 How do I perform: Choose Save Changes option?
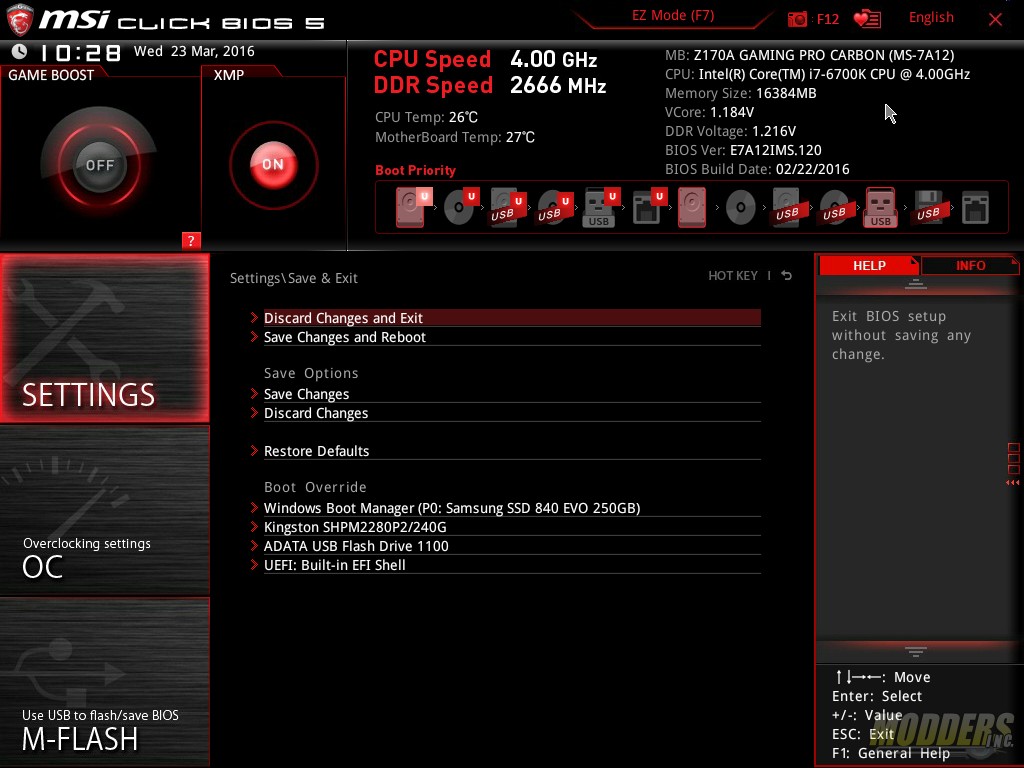tap(512, 394)
